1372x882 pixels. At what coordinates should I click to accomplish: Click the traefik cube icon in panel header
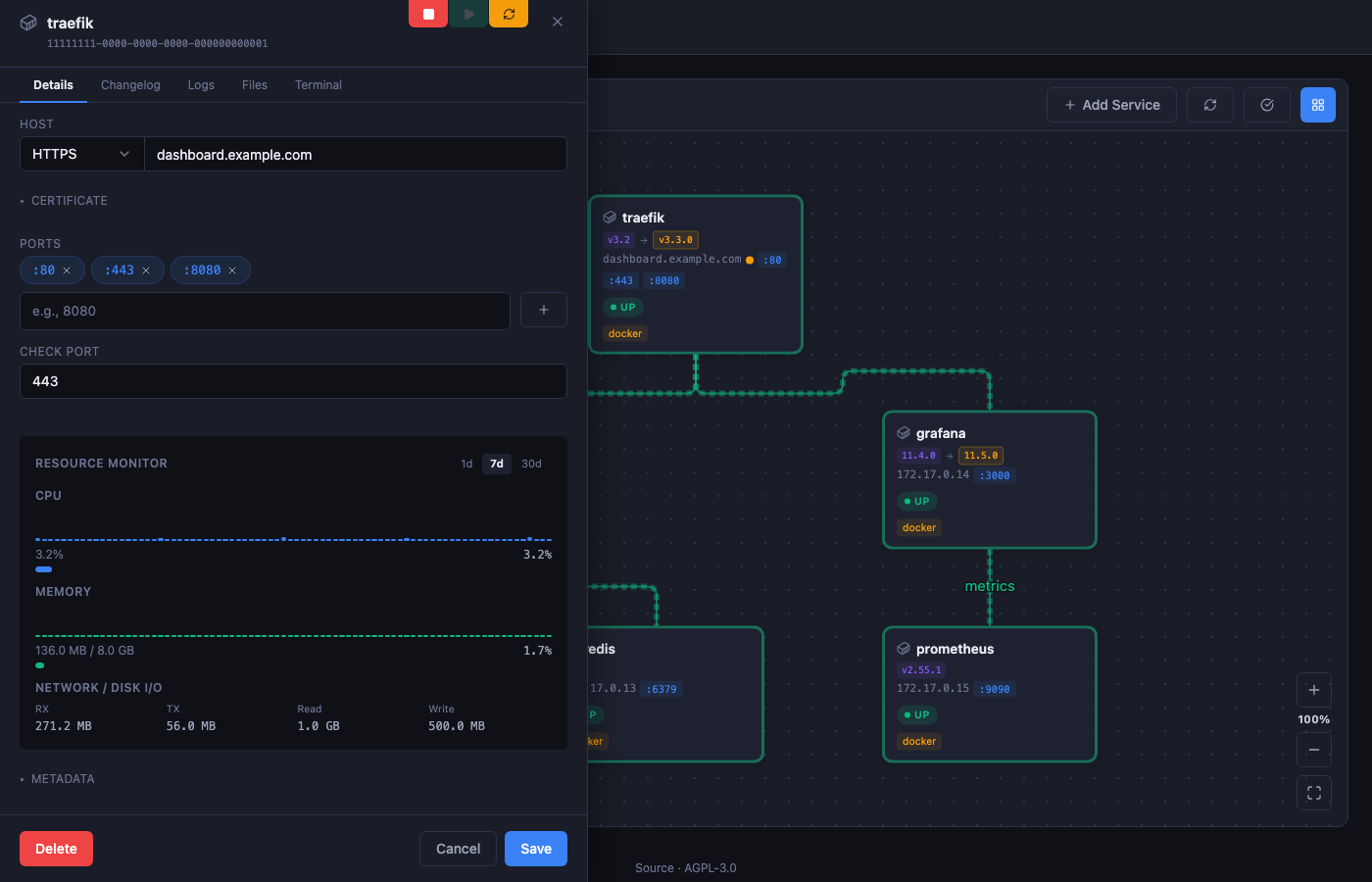click(29, 23)
